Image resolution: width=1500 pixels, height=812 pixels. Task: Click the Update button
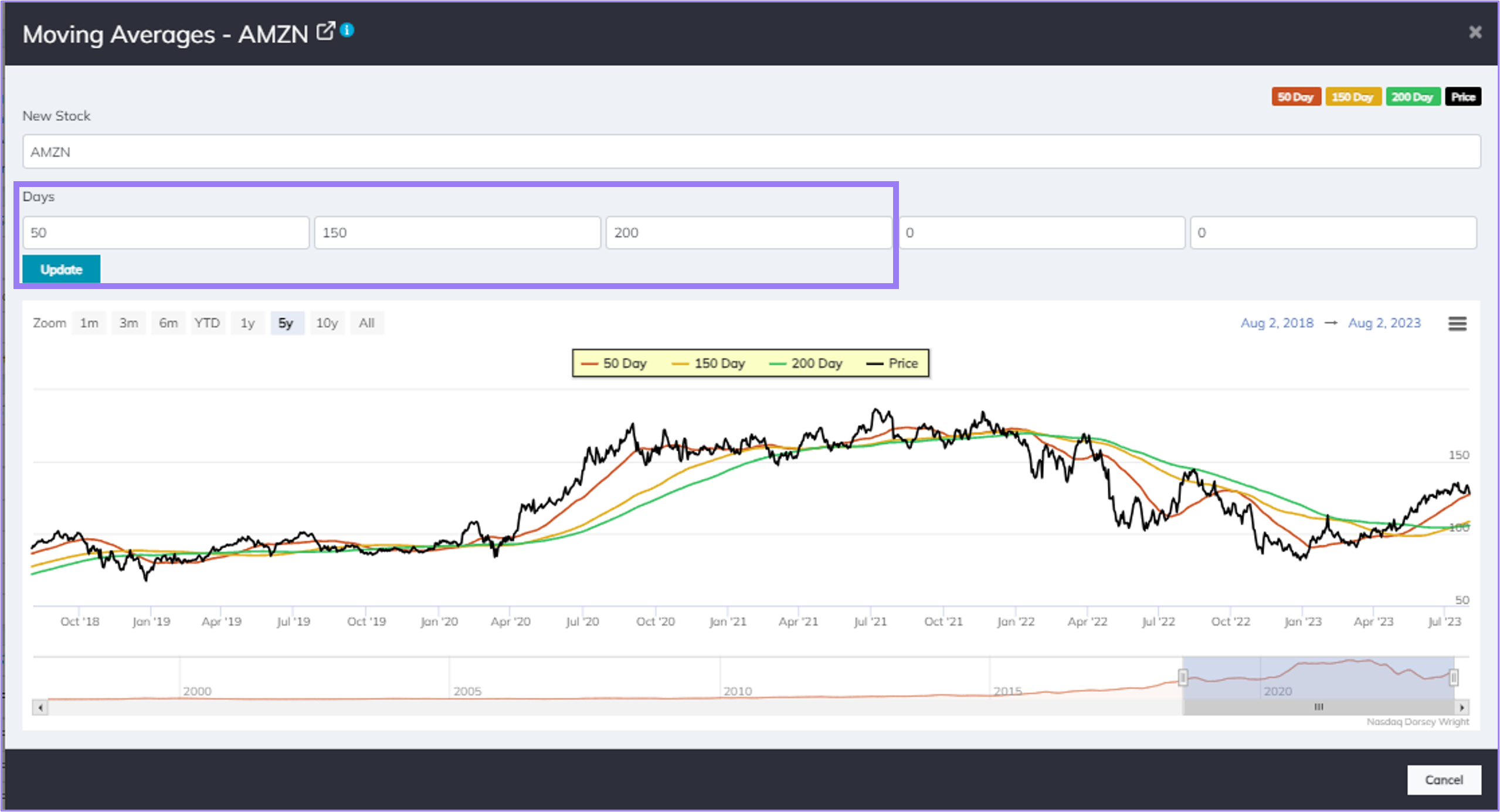(61, 269)
